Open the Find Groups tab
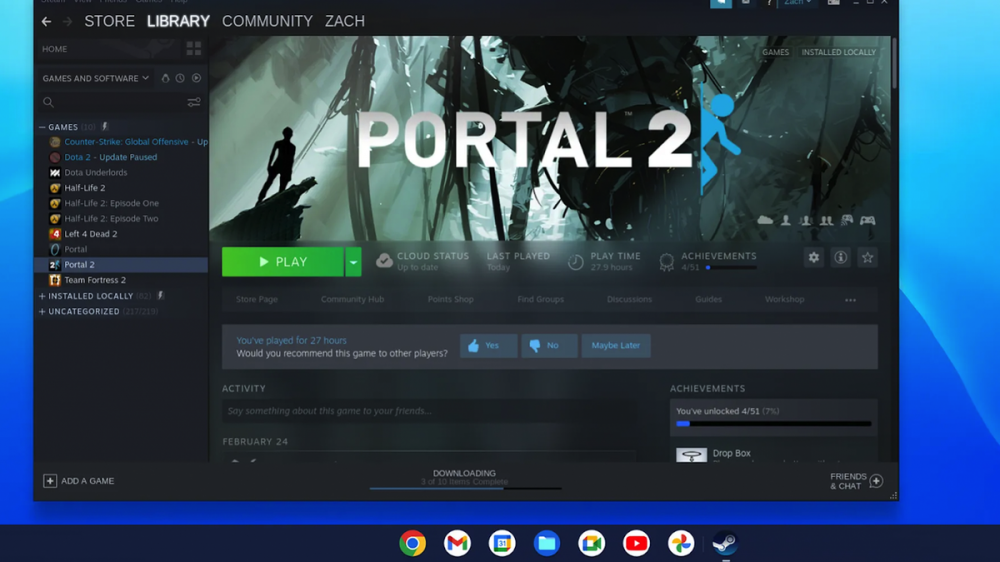The height and width of the screenshot is (562, 1000). click(x=541, y=299)
